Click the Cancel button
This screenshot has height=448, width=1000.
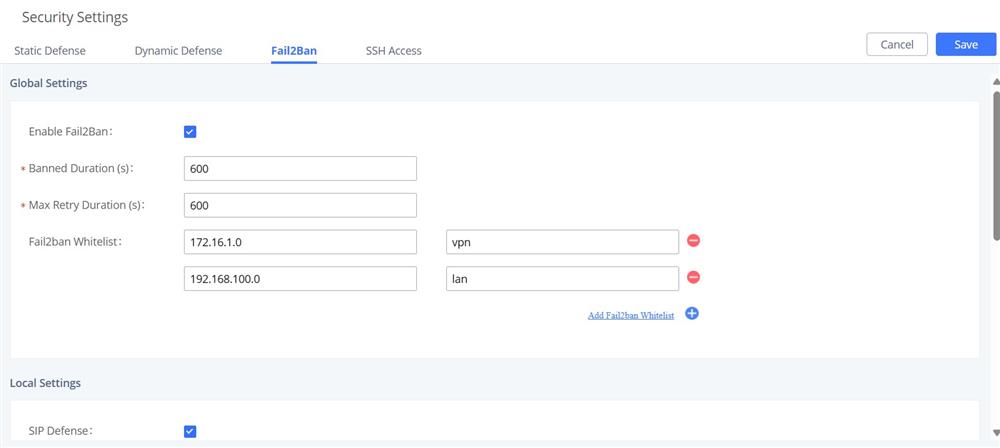[896, 45]
